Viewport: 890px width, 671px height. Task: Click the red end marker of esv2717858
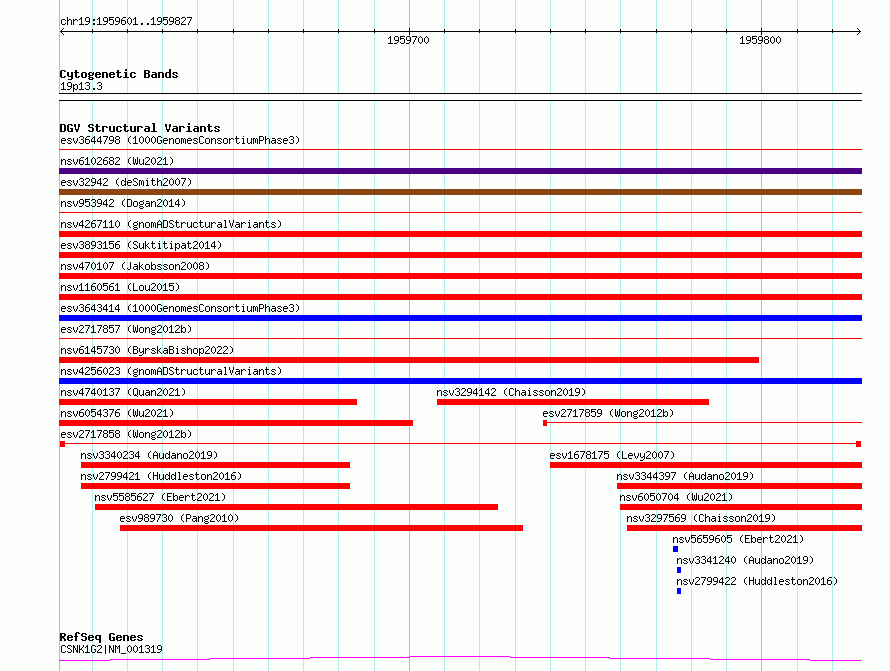pyautogui.click(x=859, y=444)
